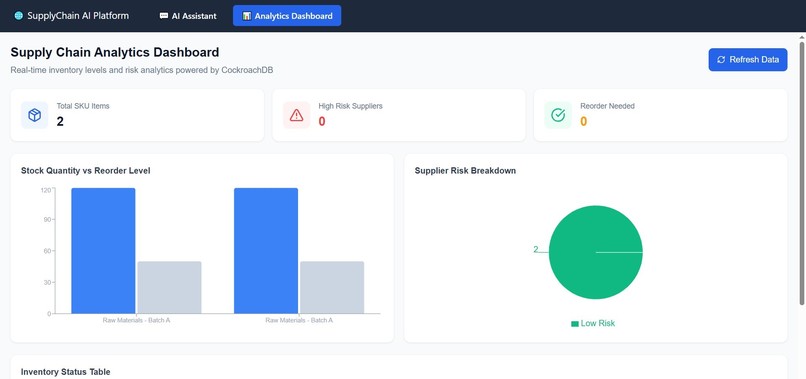Viewport: 806px width, 379px height.
Task: Select the Reorder Needed count 0
Action: click(583, 122)
